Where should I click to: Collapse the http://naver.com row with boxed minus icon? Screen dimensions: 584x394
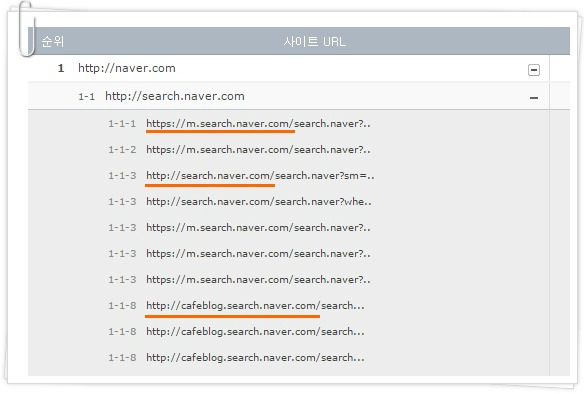click(x=534, y=70)
